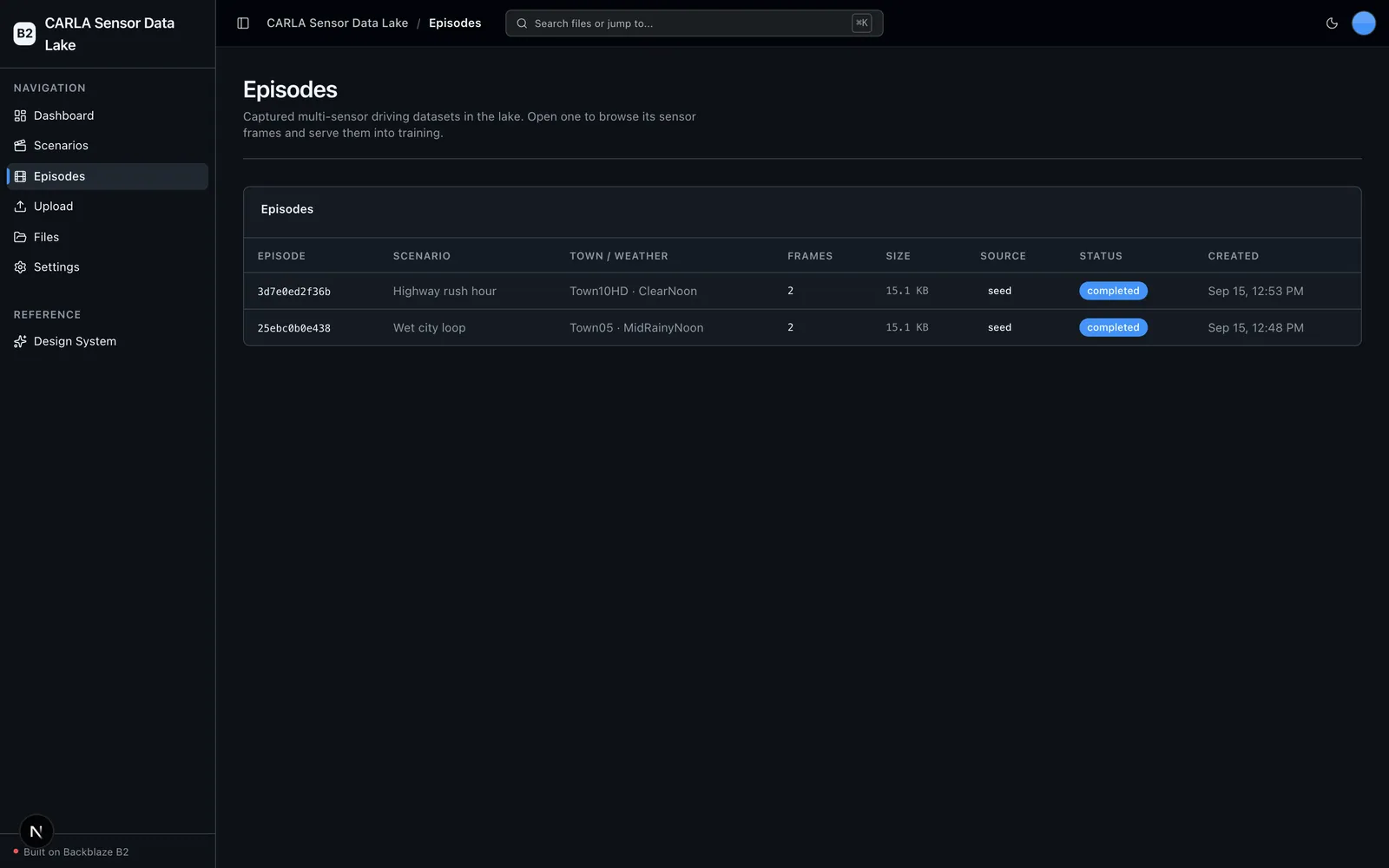Screen dimensions: 1389x868
Task: Click completed badge for Highway rush hour
Action: click(1113, 292)
